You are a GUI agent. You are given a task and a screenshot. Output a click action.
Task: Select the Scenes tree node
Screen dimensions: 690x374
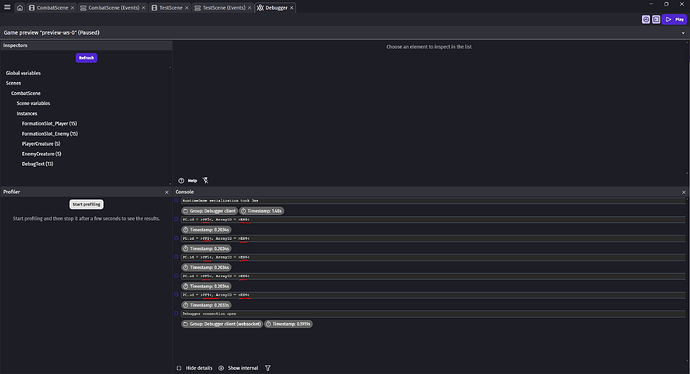coord(13,83)
